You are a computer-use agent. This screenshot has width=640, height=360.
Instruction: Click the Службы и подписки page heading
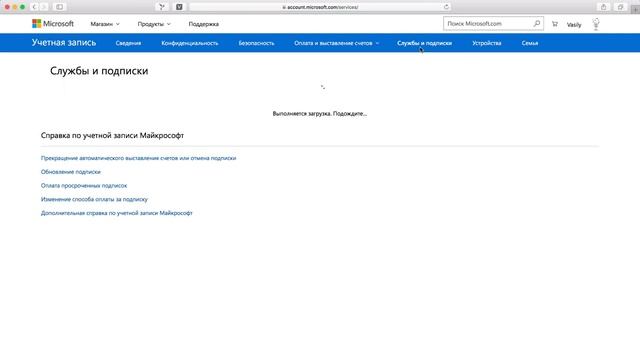point(99,71)
